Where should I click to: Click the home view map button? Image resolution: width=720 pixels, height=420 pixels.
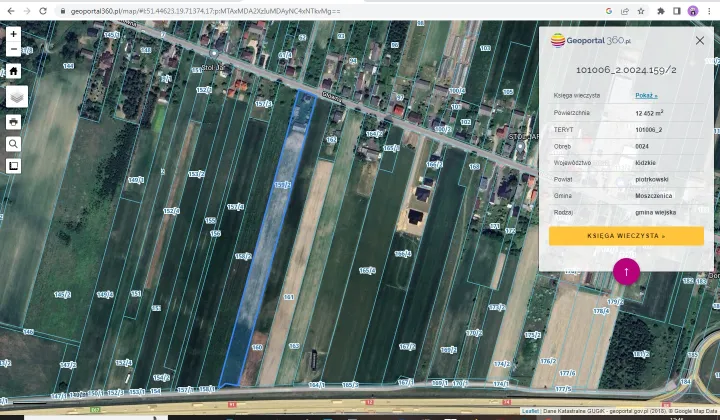click(14, 71)
